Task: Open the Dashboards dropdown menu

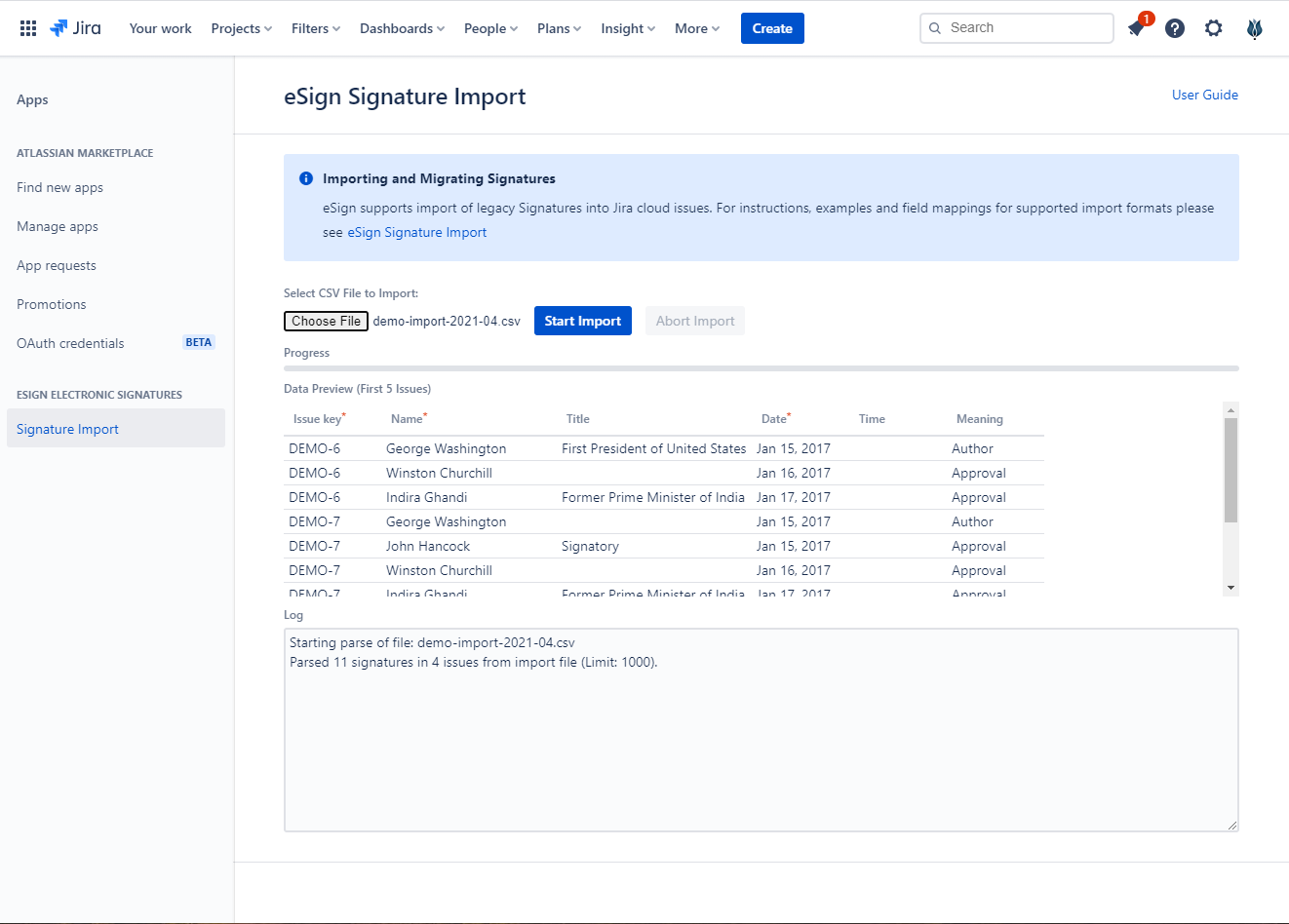Action: pyautogui.click(x=402, y=28)
